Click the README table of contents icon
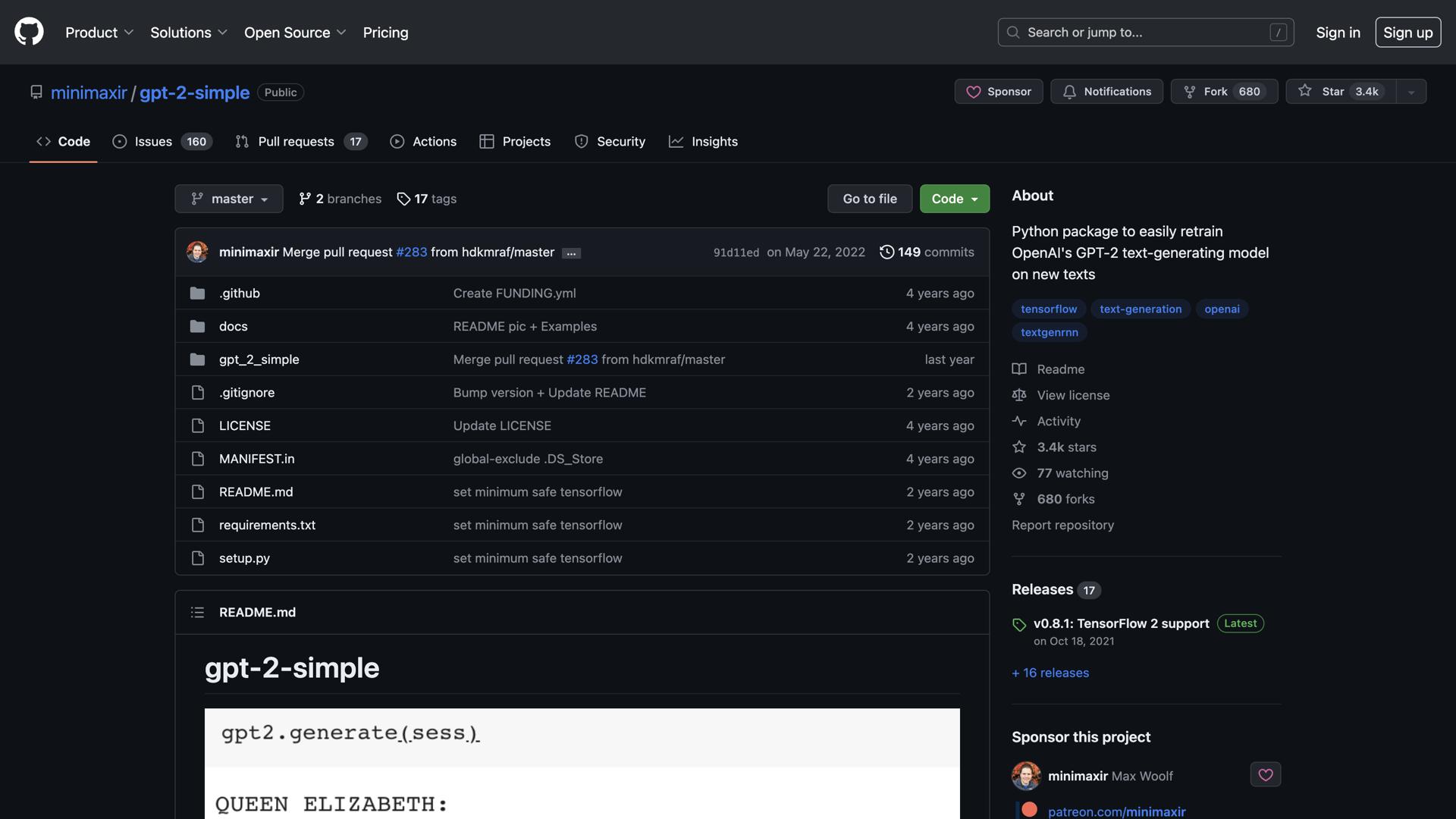 (197, 612)
